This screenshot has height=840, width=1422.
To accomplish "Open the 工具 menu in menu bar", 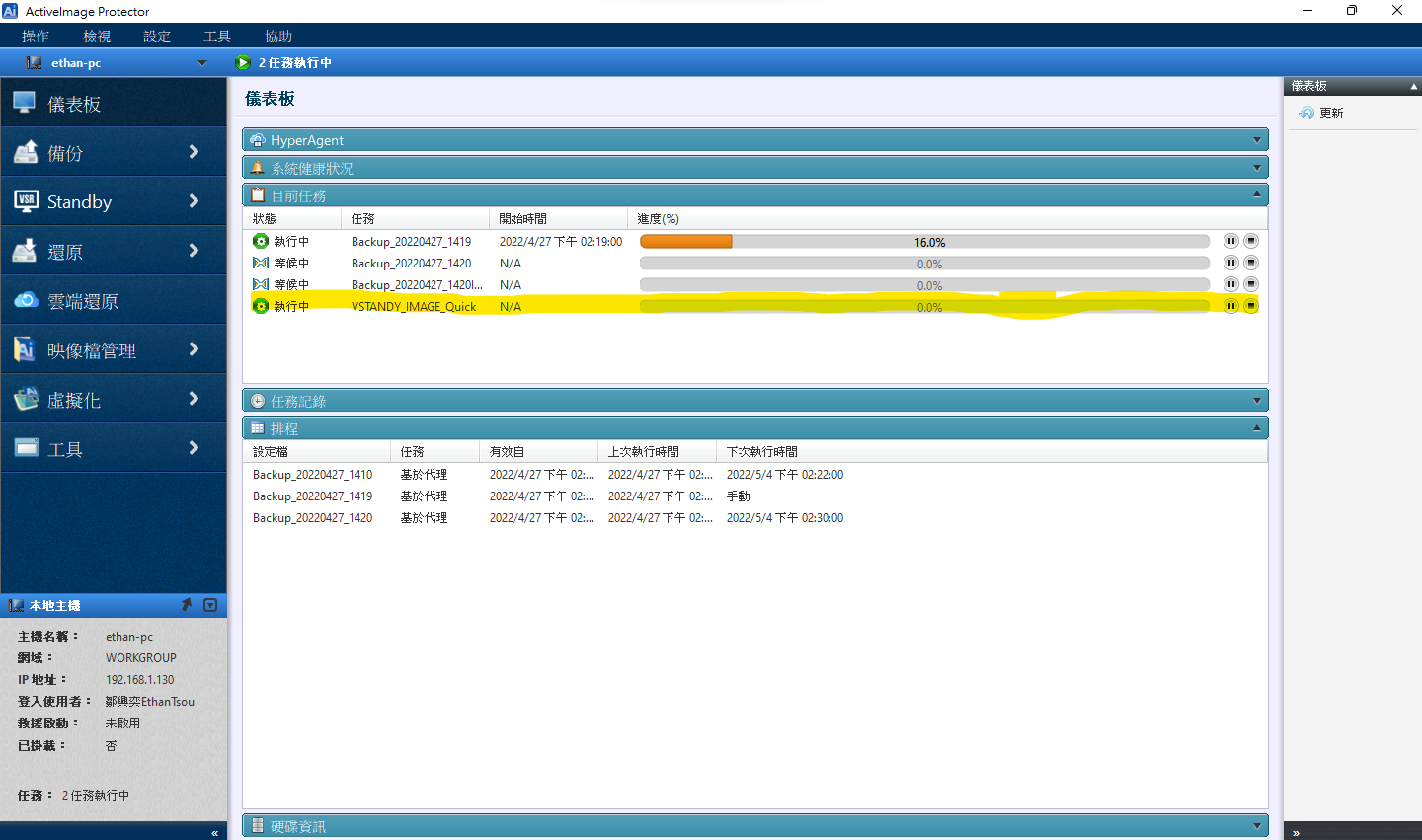I will 217,37.
